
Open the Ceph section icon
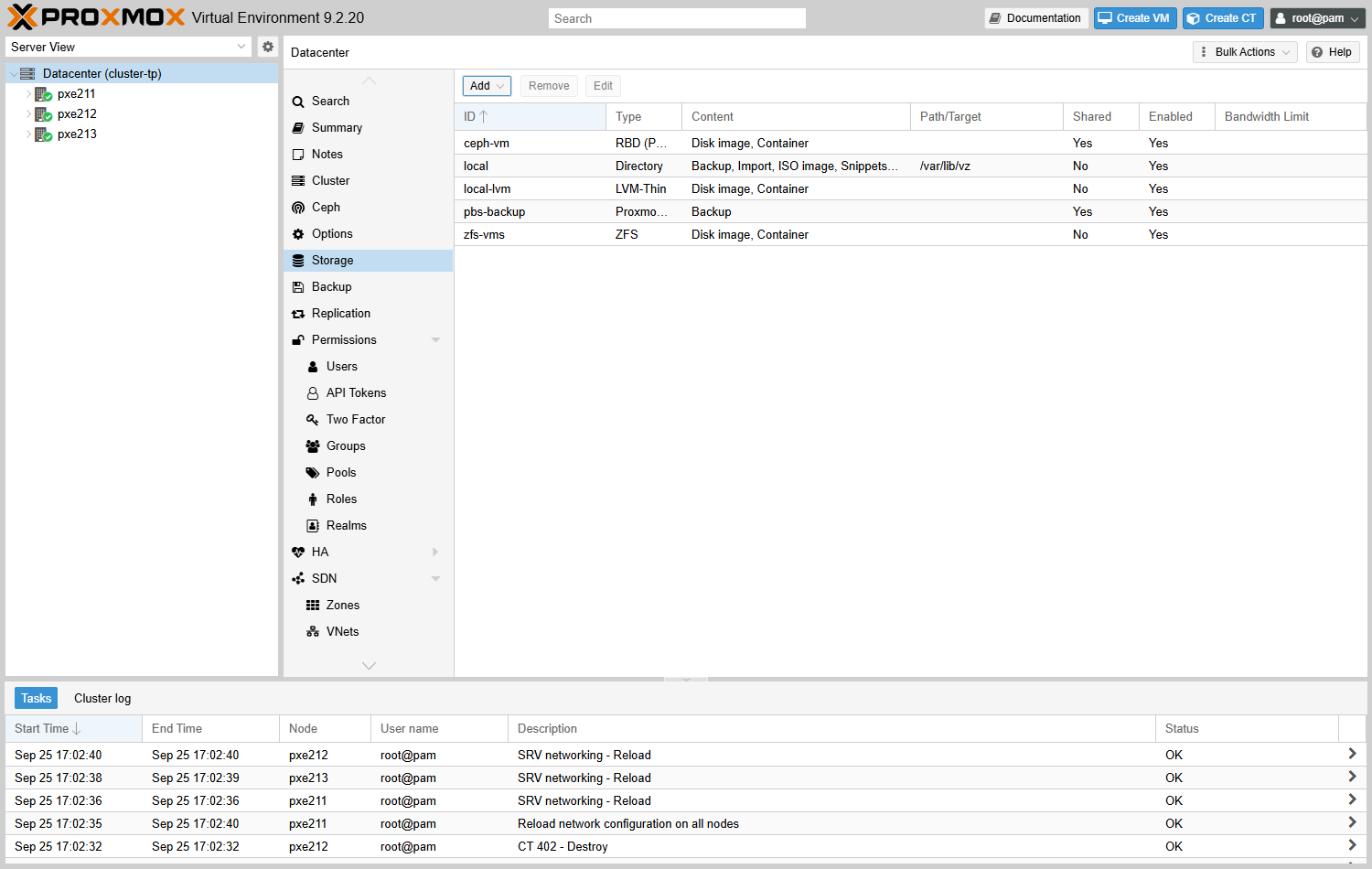pos(298,208)
